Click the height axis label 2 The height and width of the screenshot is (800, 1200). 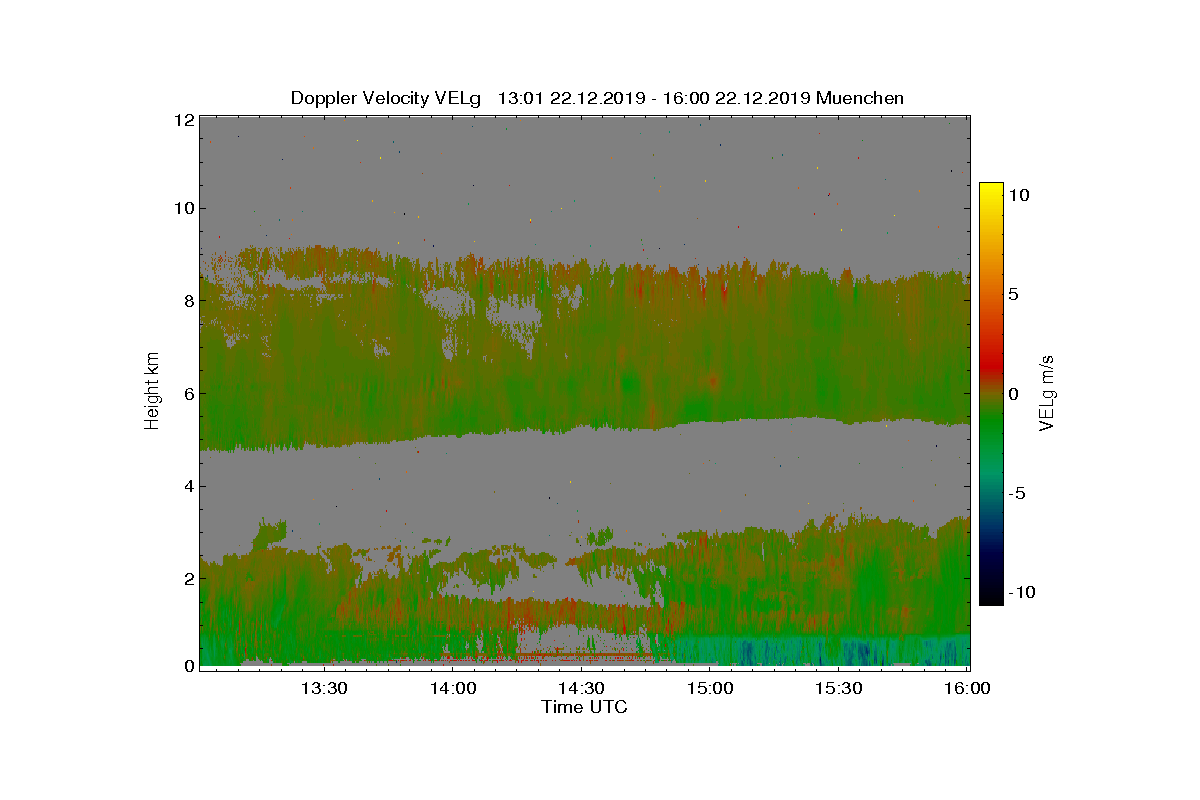coord(188,579)
